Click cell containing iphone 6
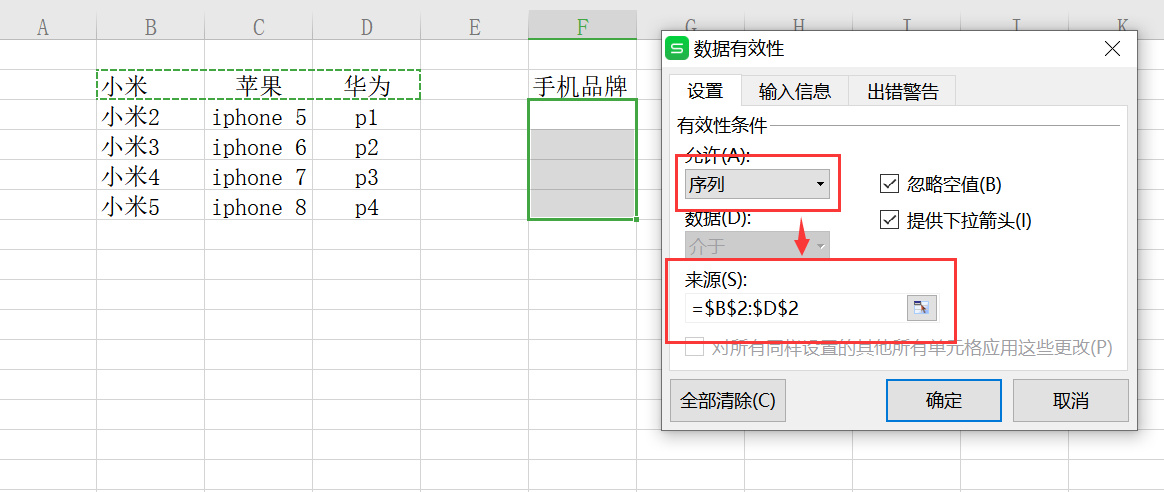The image size is (1164, 492). coord(258,147)
